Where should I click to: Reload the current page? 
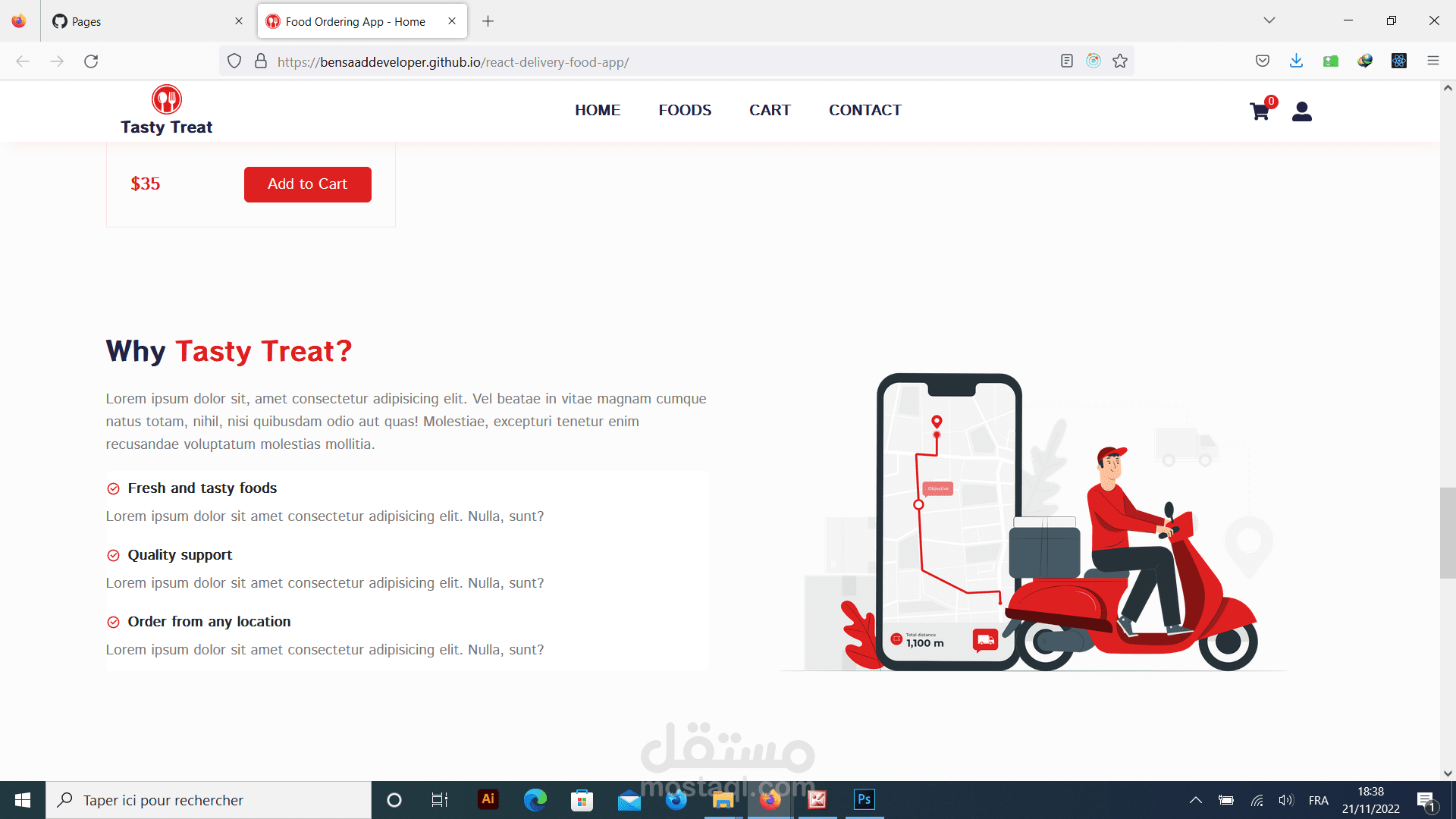91,61
